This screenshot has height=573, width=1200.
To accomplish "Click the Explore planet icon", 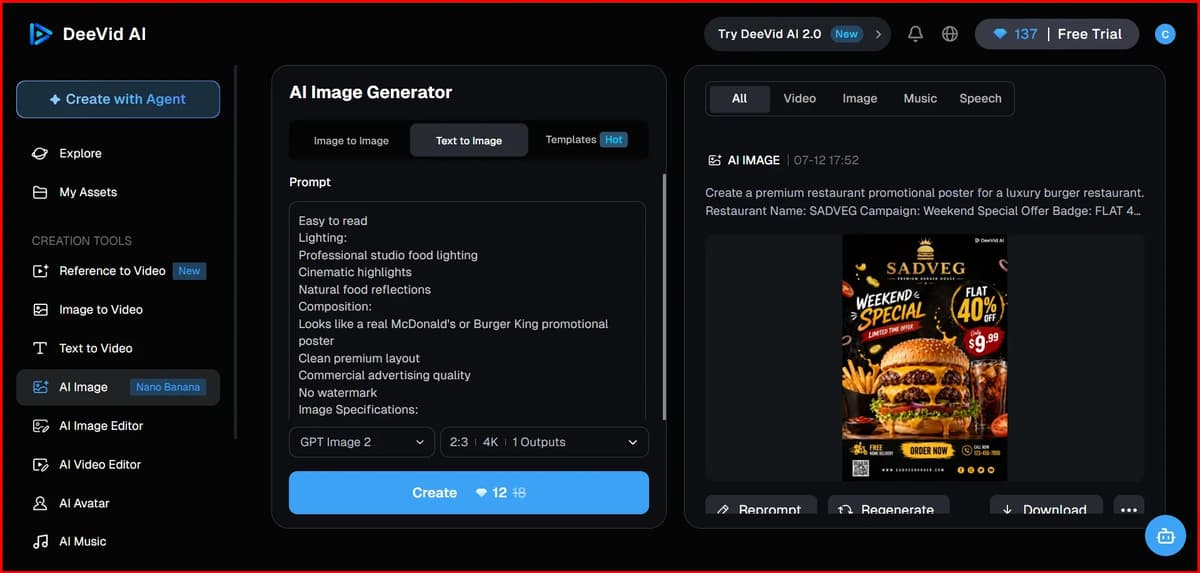I will [40, 153].
